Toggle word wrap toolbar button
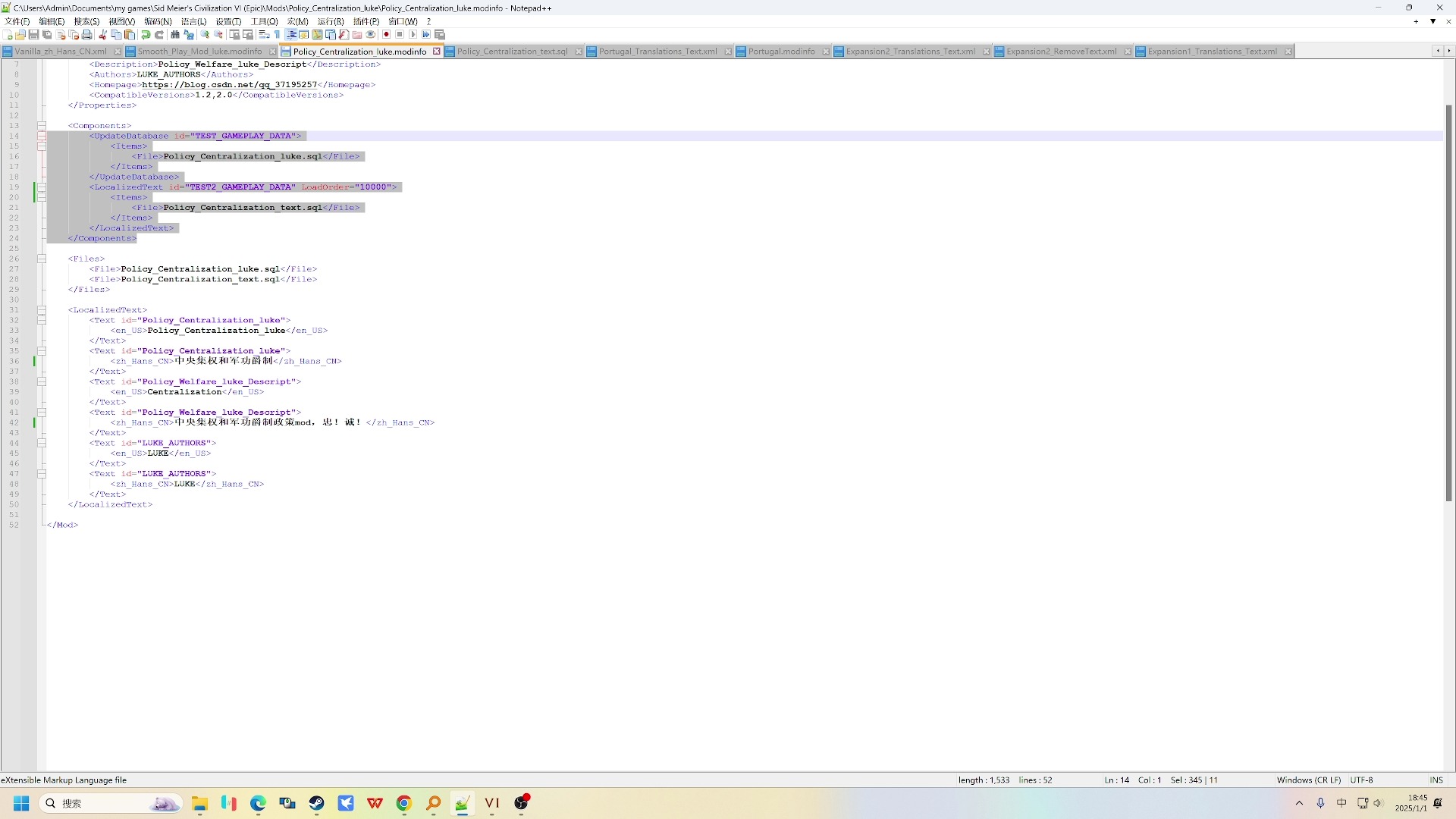The width and height of the screenshot is (1456, 819). tap(264, 35)
